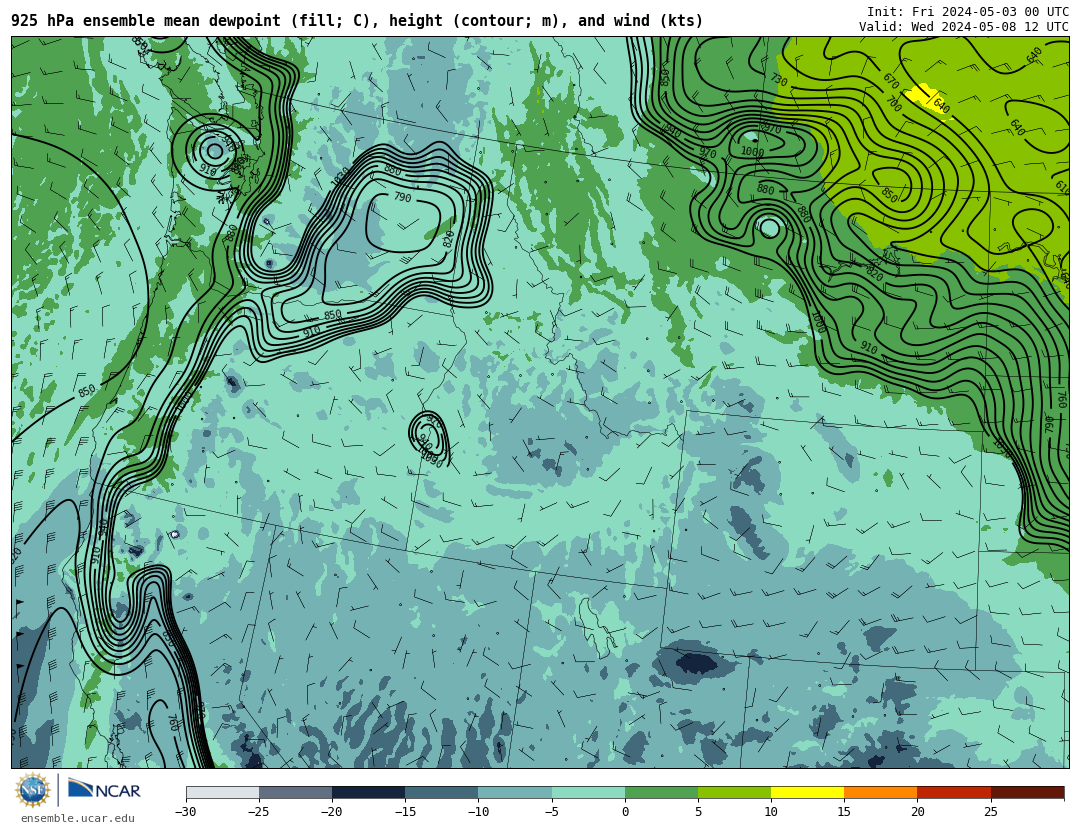Screen dimensions: 1080x831
Task: Click the 'Valid: Wed 2024-05-08 12 UTC' label
Action: point(964,27)
